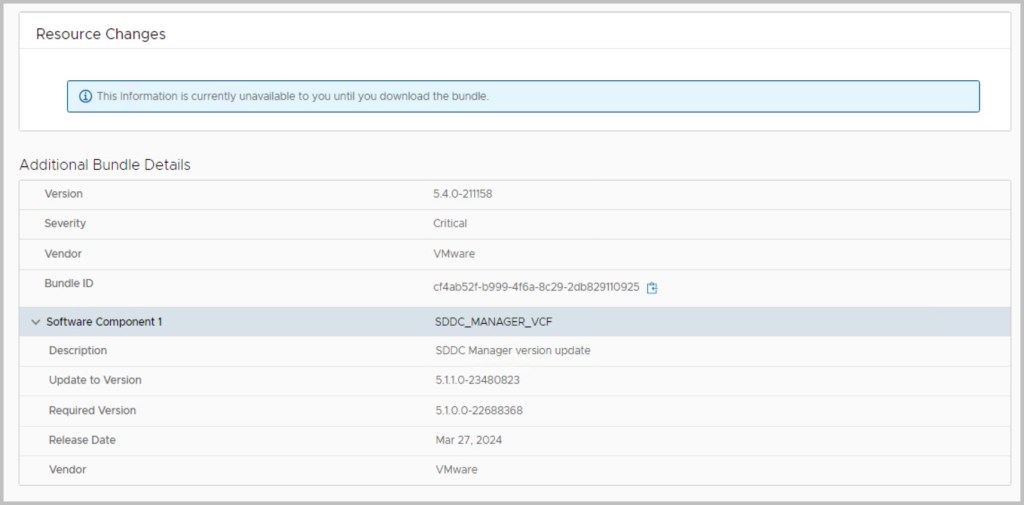Click the Severity row label
Image resolution: width=1024 pixels, height=505 pixels.
65,223
